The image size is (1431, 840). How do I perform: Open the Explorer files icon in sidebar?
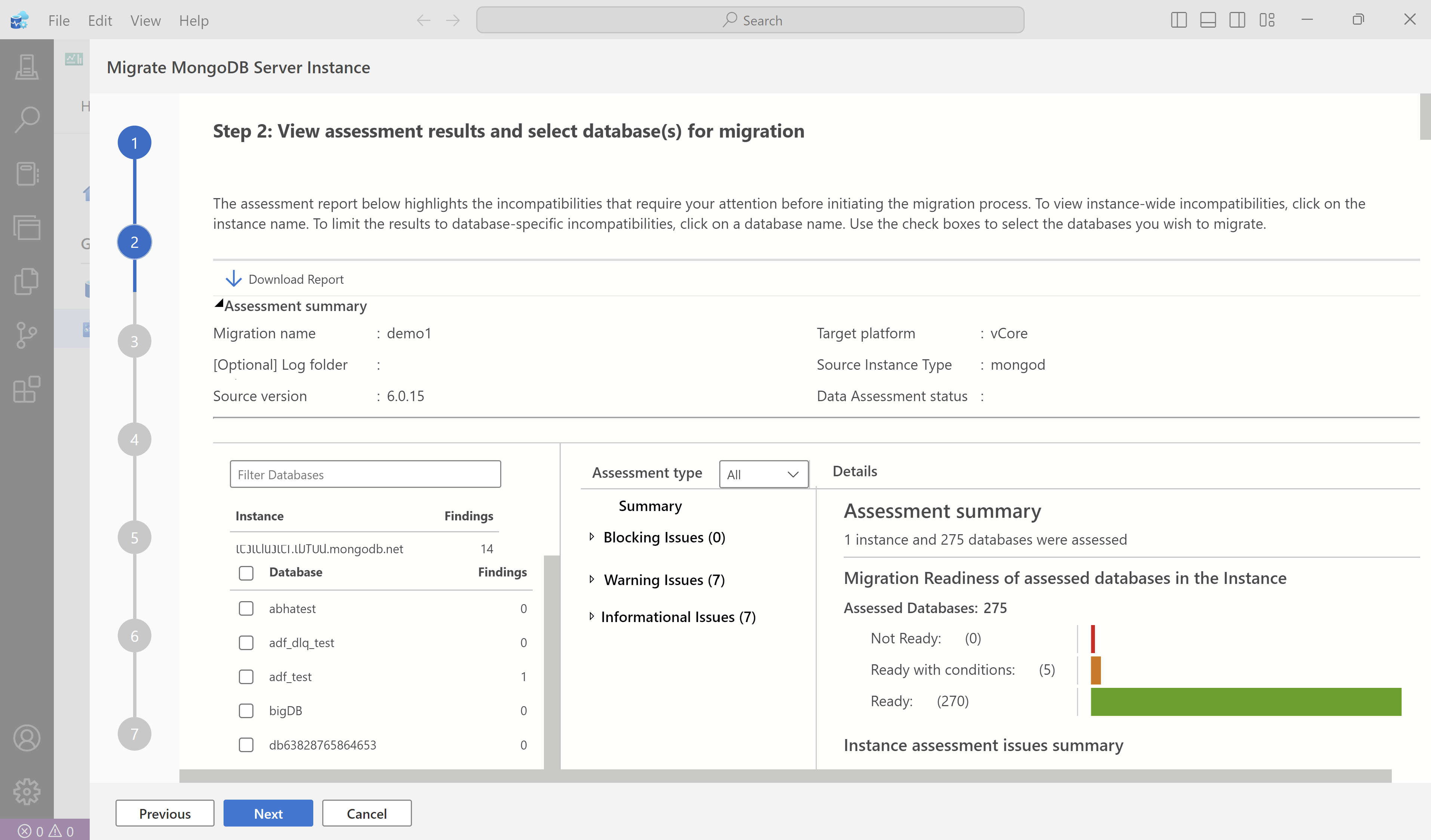(x=27, y=282)
